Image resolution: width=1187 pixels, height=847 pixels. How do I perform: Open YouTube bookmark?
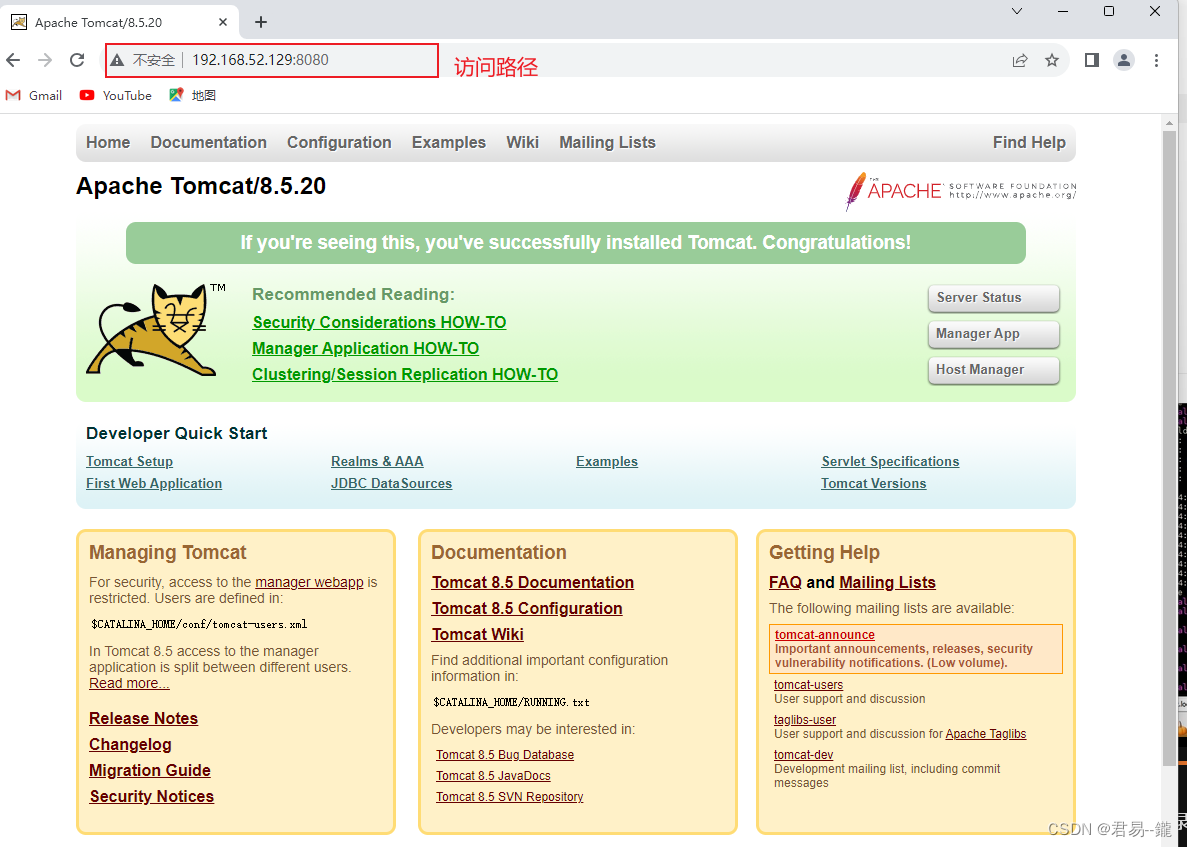pos(116,95)
